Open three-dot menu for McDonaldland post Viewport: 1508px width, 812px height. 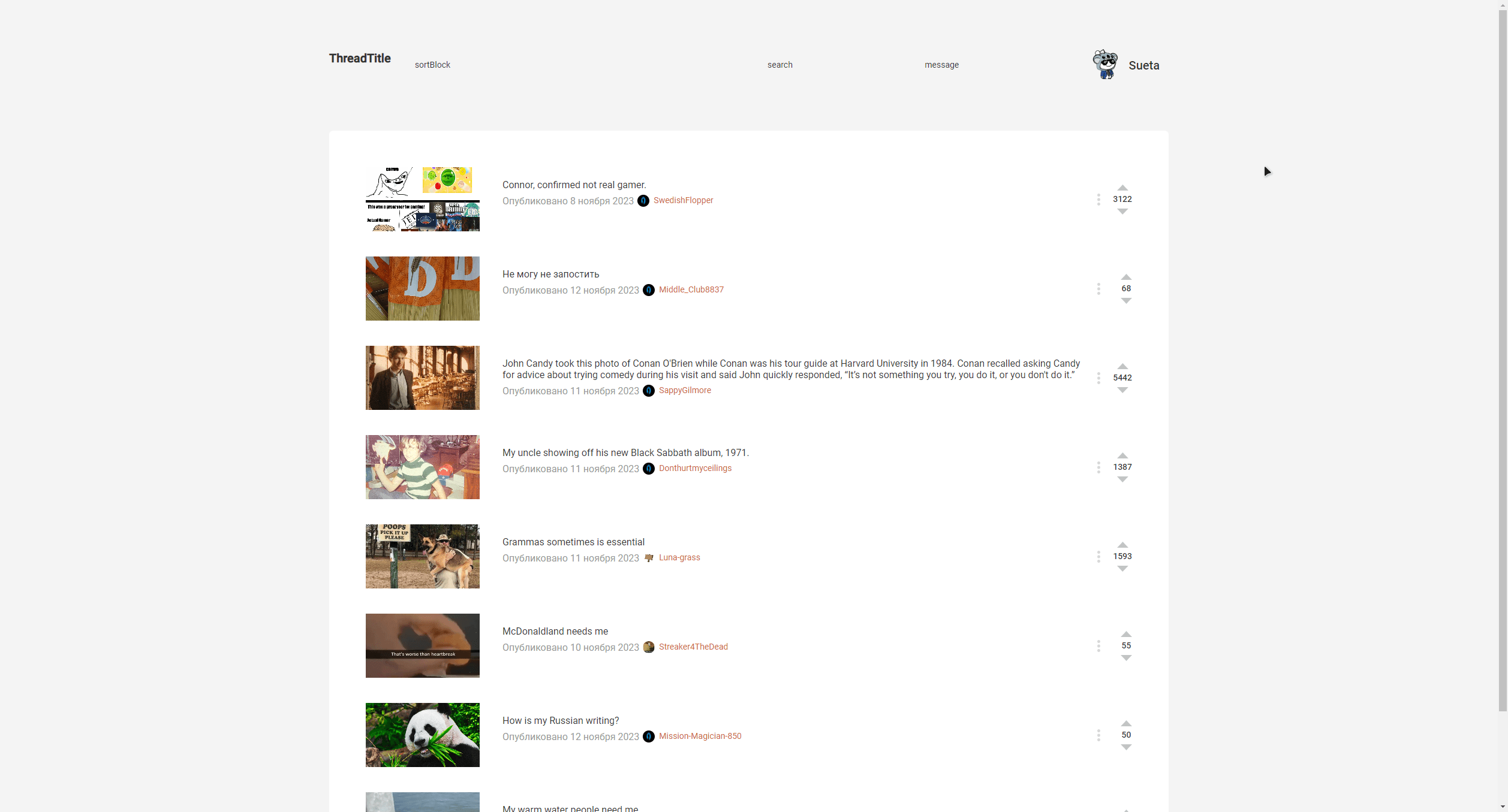(1098, 646)
